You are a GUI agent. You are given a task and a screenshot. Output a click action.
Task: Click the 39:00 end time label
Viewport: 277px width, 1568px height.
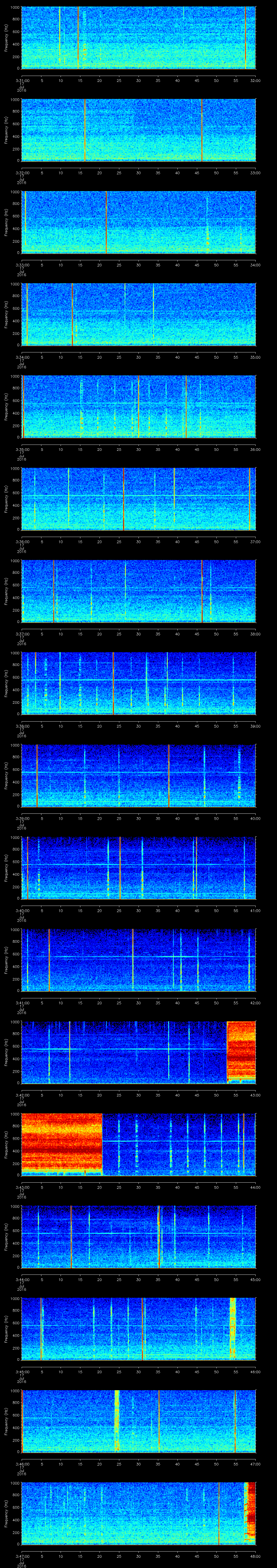[x=255, y=726]
